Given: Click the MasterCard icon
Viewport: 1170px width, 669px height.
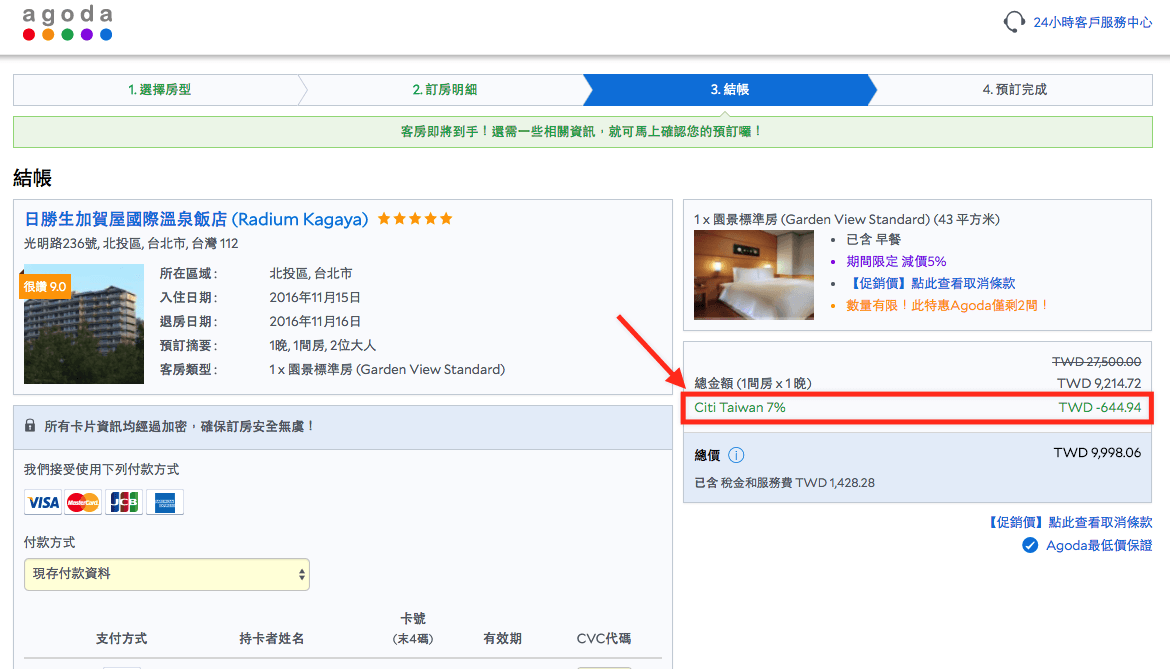Looking at the screenshot, I should tap(83, 503).
